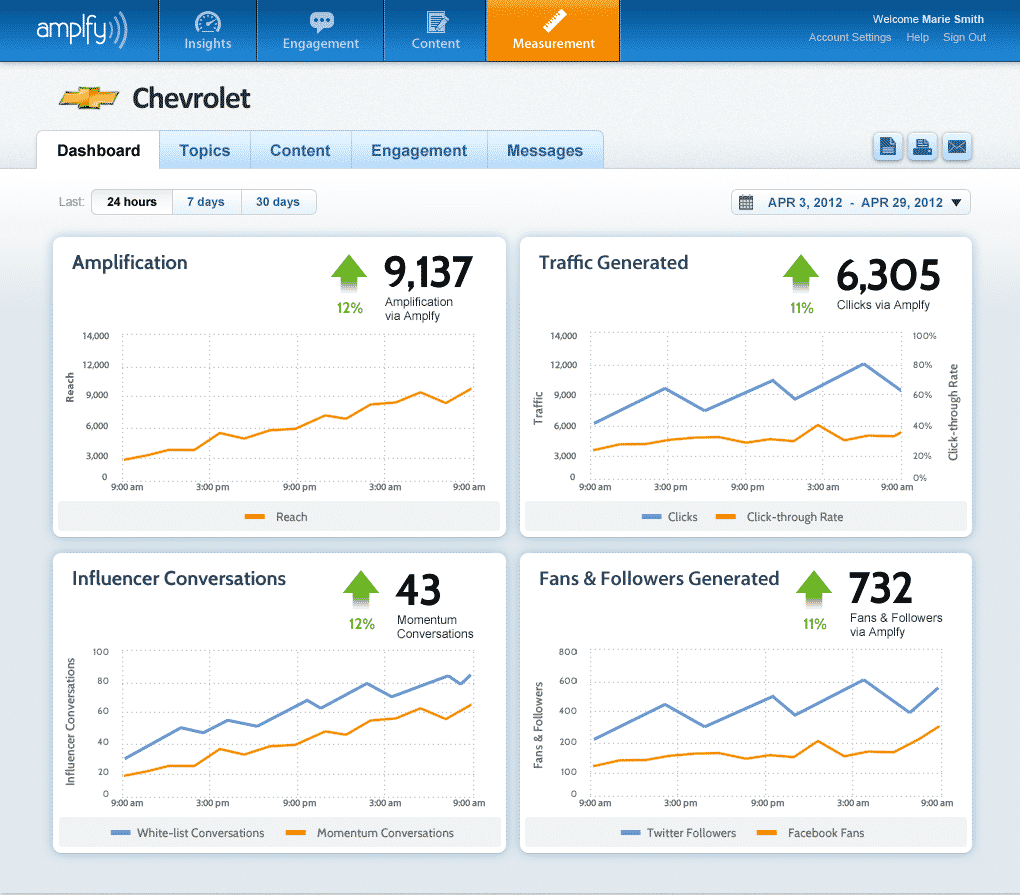The height and width of the screenshot is (895, 1020).
Task: Expand the date range dropdown arrow
Action: click(956, 203)
